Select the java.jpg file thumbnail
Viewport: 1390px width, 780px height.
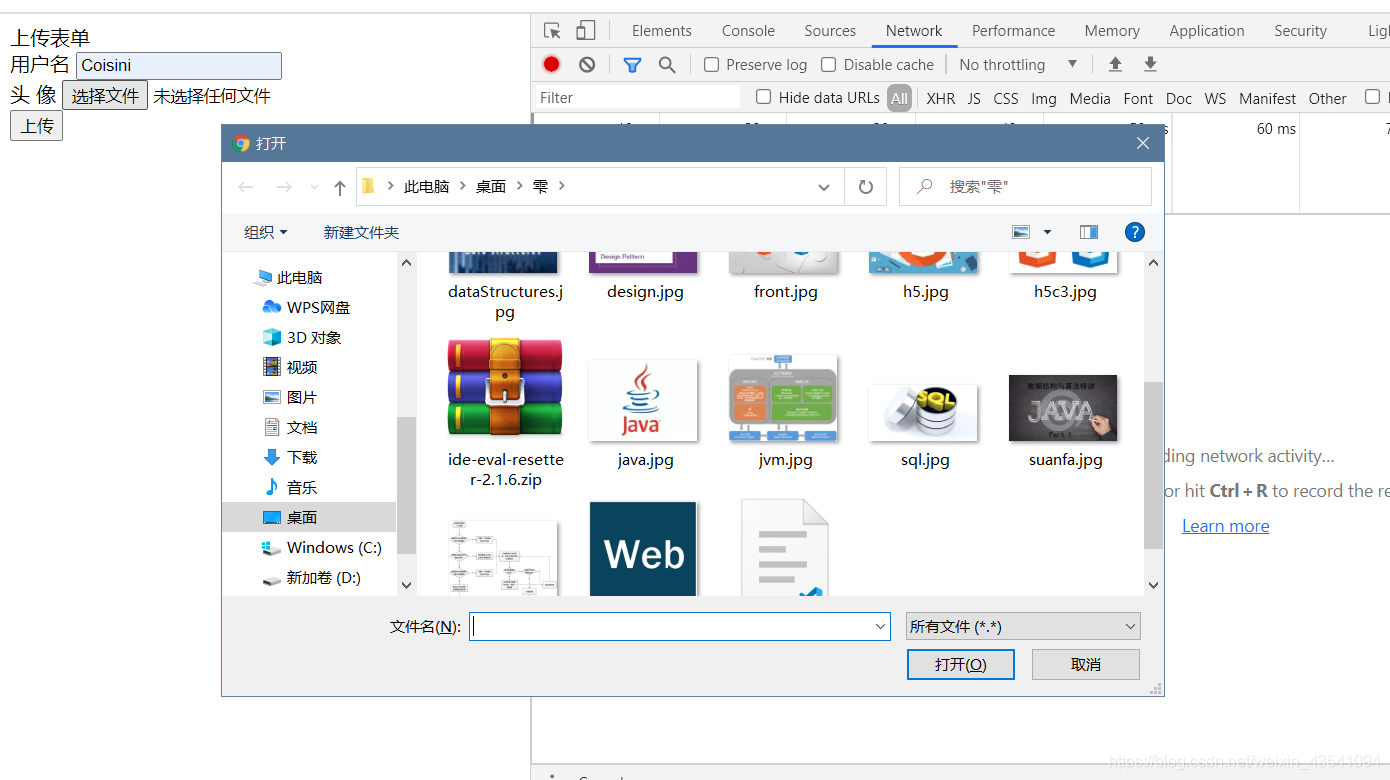tap(643, 400)
